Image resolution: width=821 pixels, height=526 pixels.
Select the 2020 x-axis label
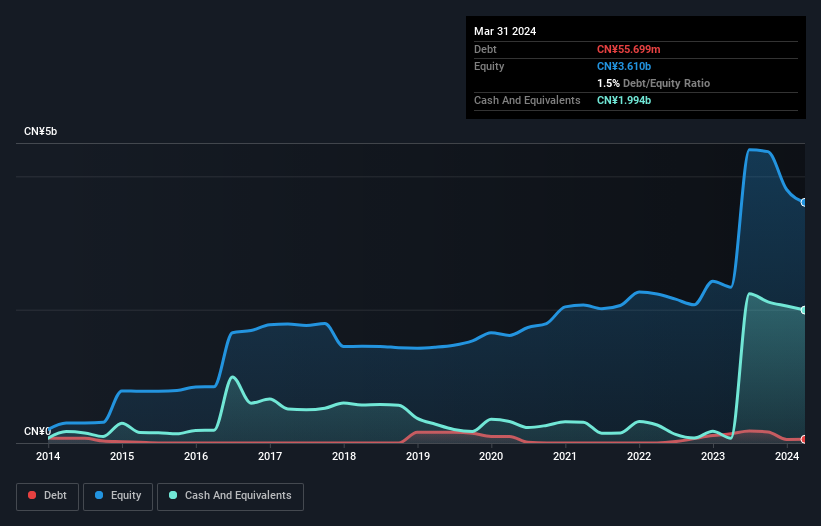point(491,456)
